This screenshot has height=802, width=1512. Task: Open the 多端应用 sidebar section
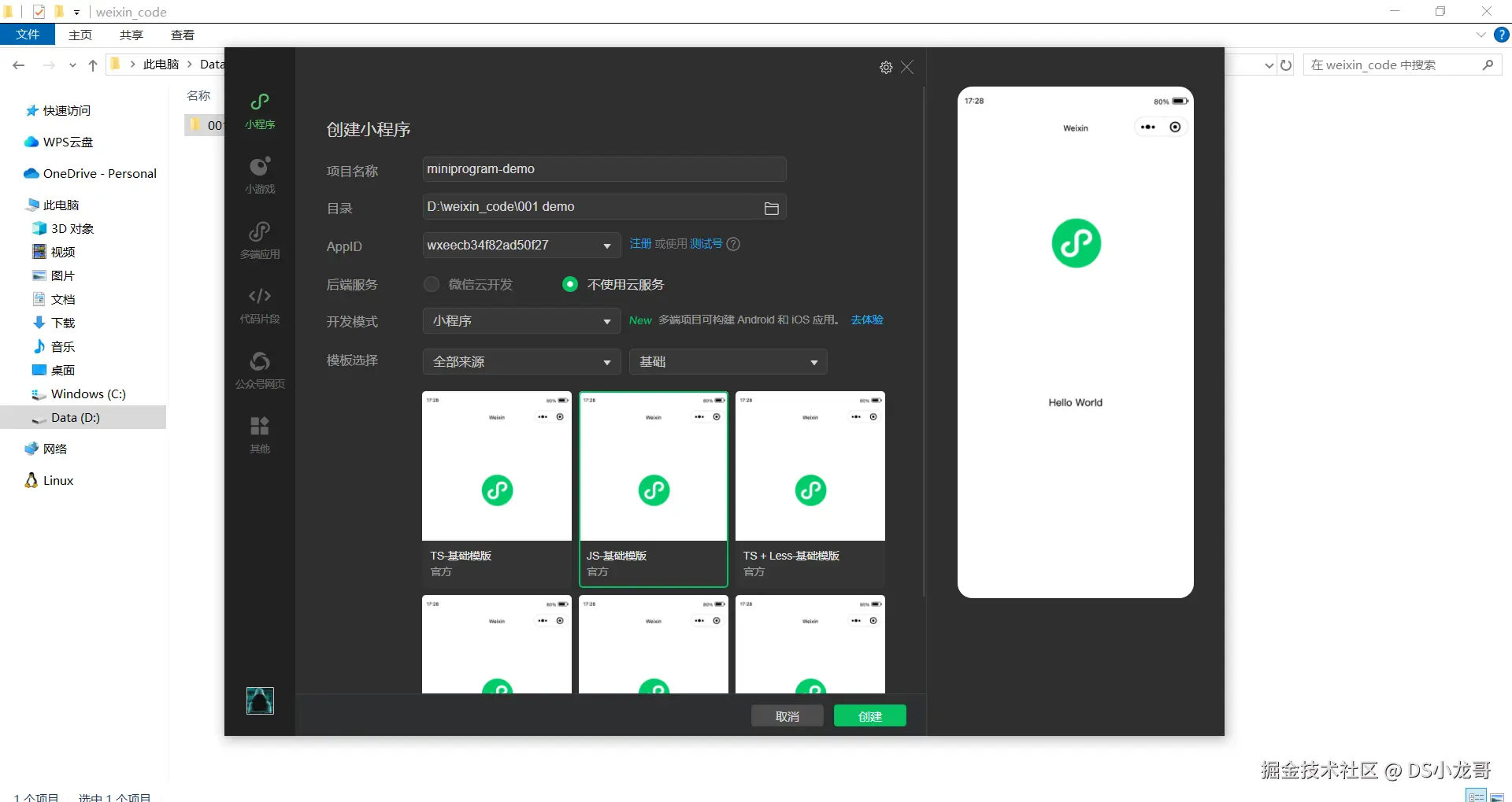pyautogui.click(x=260, y=241)
